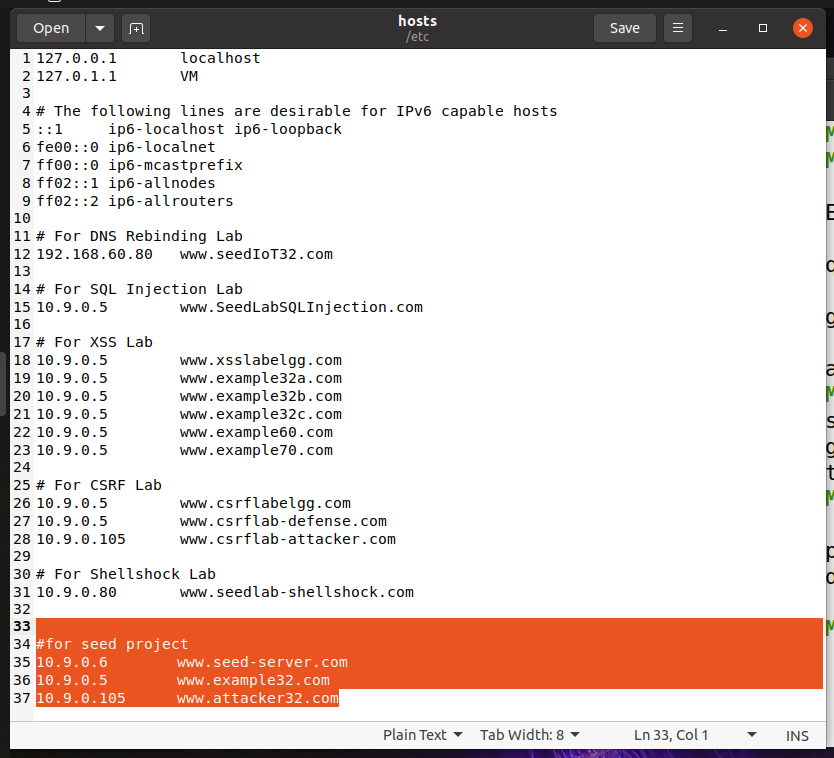834x758 pixels.
Task: Click the Open button
Action: point(50,27)
